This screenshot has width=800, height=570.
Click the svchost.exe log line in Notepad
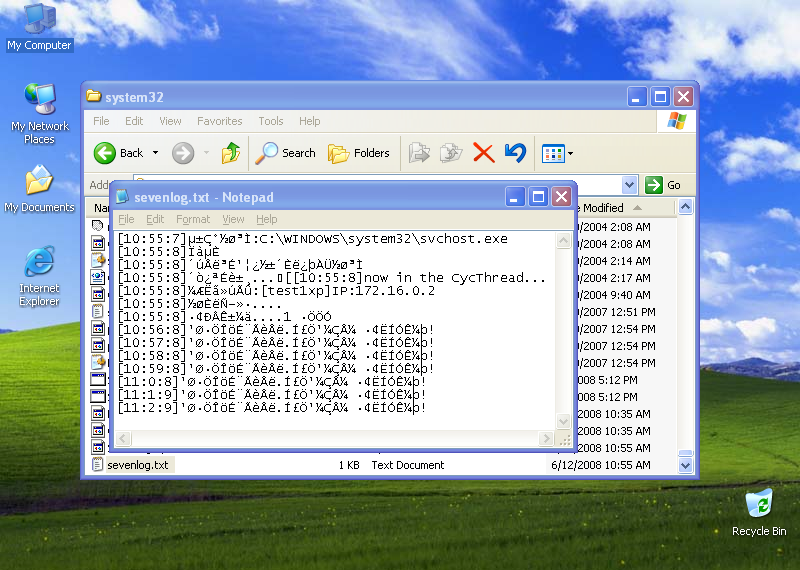click(312, 238)
